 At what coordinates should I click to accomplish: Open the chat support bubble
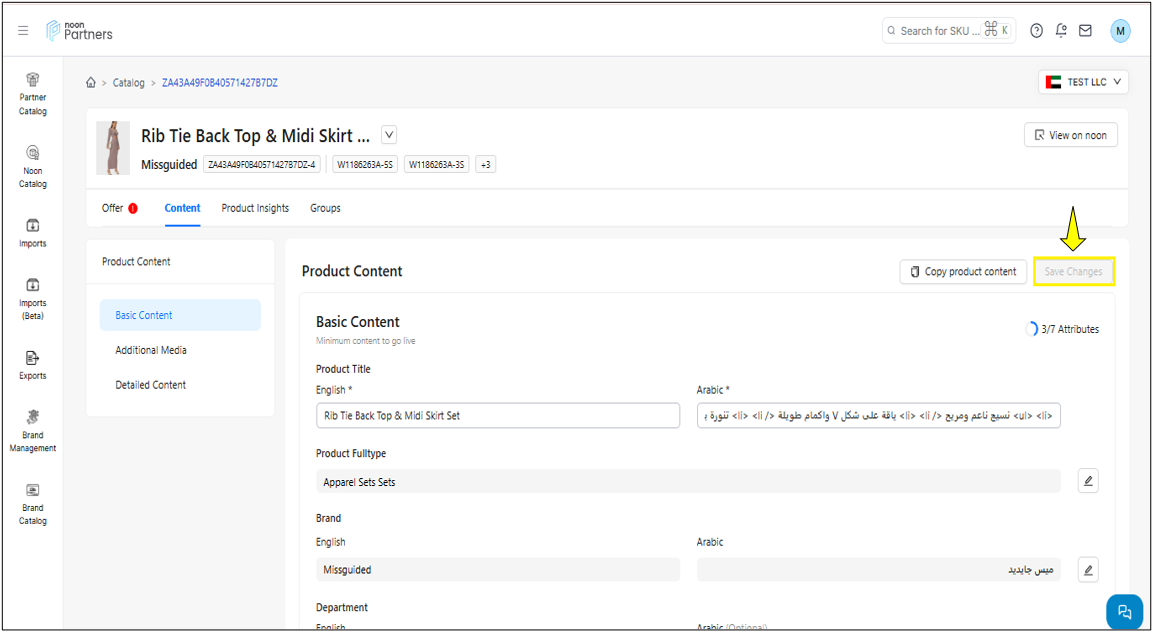(1124, 612)
